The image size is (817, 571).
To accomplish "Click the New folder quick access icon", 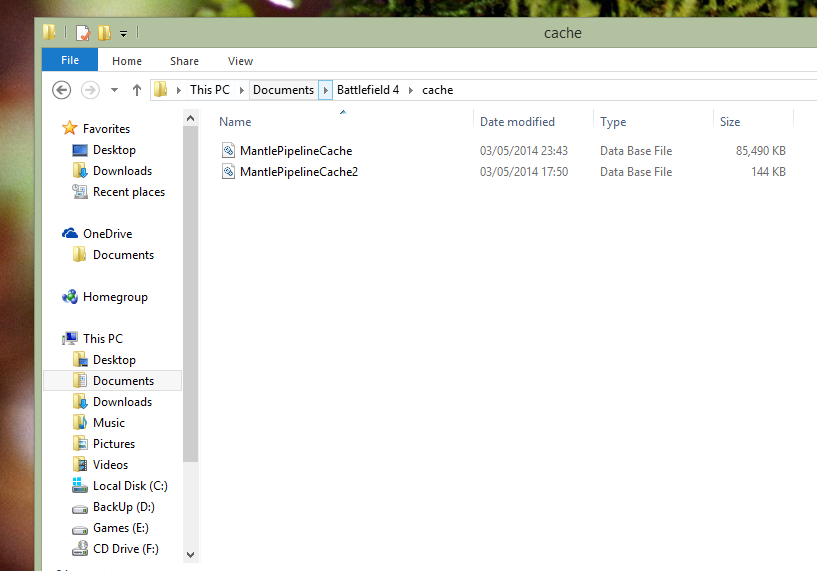I will pos(105,33).
